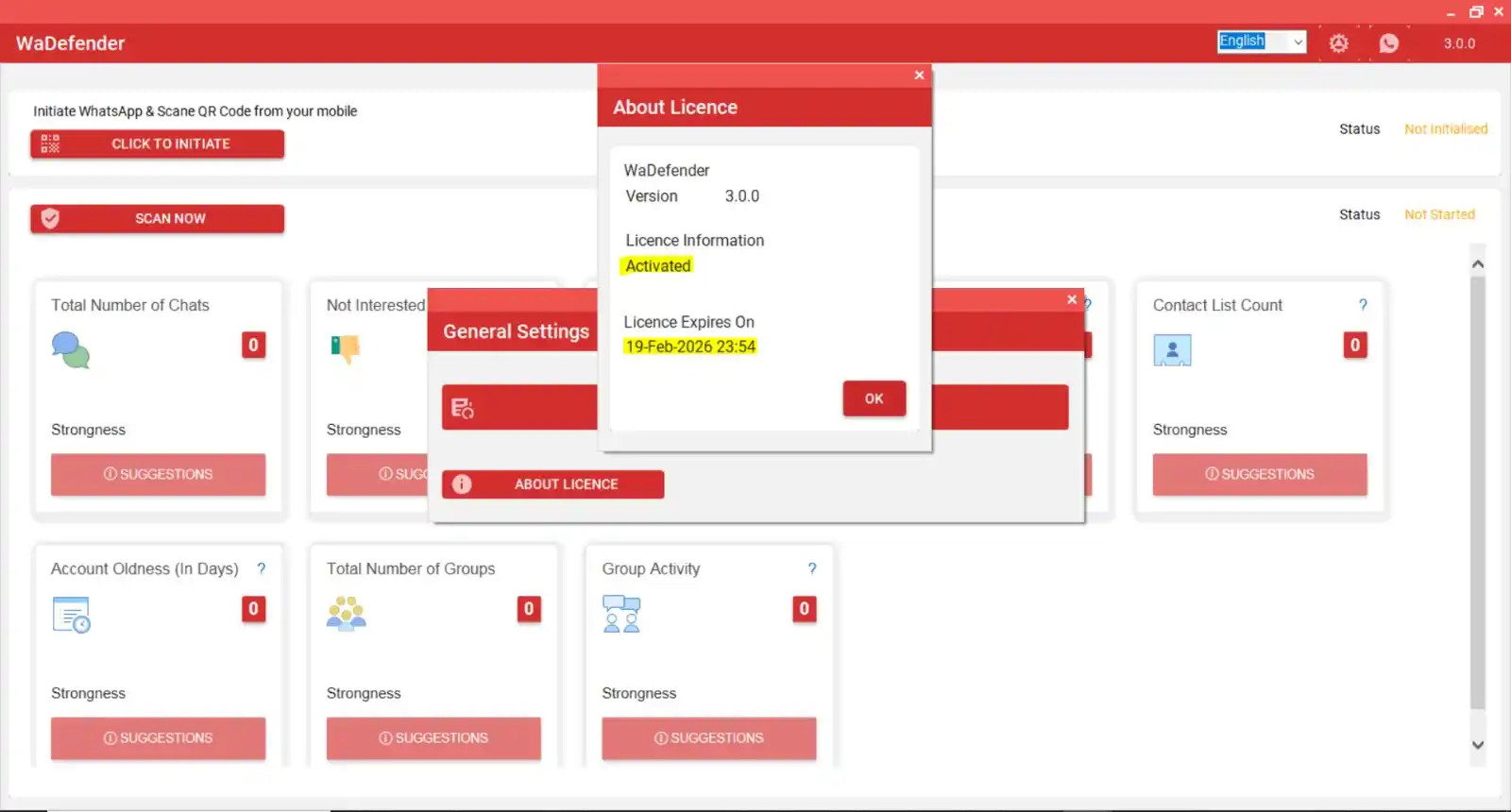
Task: Click the contact person icon in Contact List Count
Action: click(1172, 350)
